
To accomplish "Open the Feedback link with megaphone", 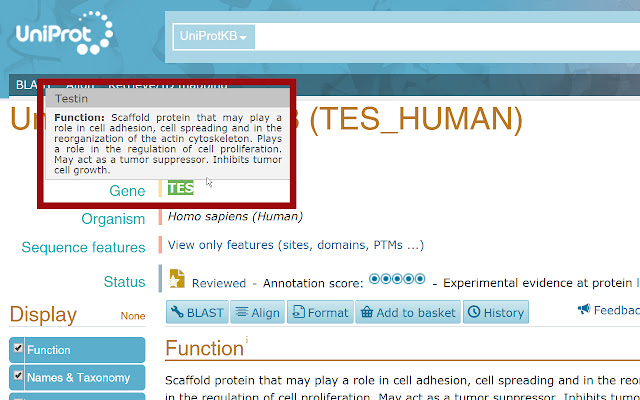I will point(609,310).
